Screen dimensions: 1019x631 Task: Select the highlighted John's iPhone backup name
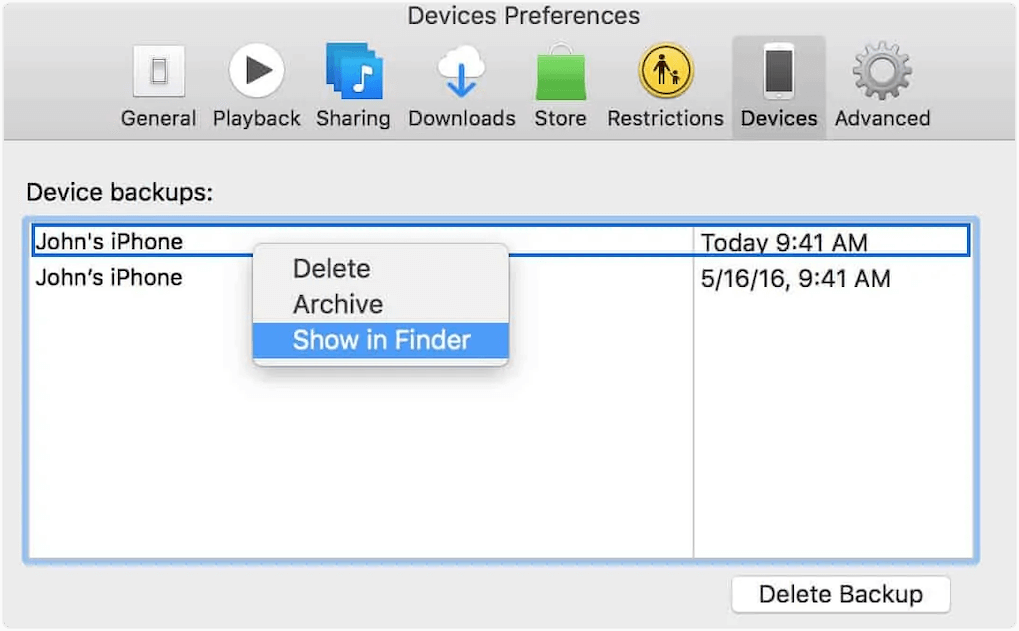tap(109, 242)
